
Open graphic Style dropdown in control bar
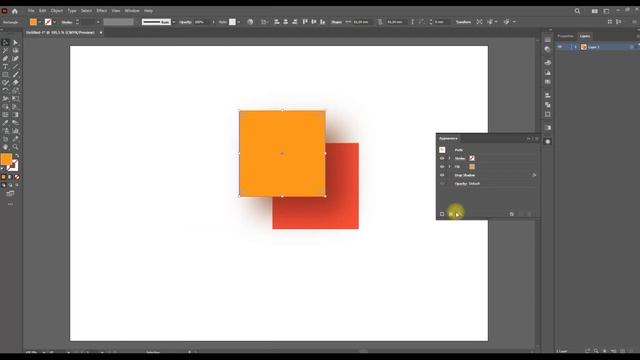[x=239, y=22]
